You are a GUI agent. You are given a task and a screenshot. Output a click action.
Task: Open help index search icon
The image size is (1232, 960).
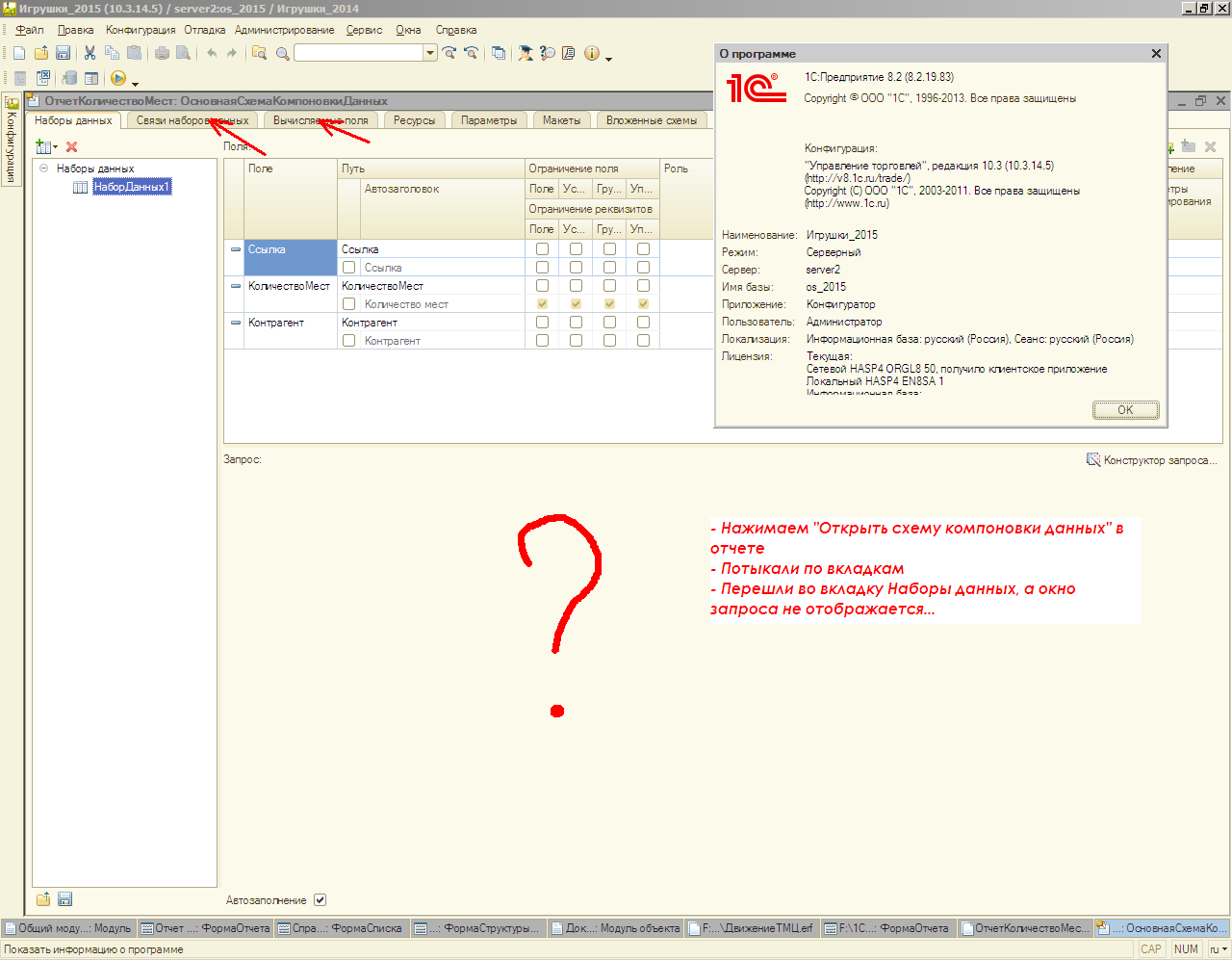coord(548,53)
